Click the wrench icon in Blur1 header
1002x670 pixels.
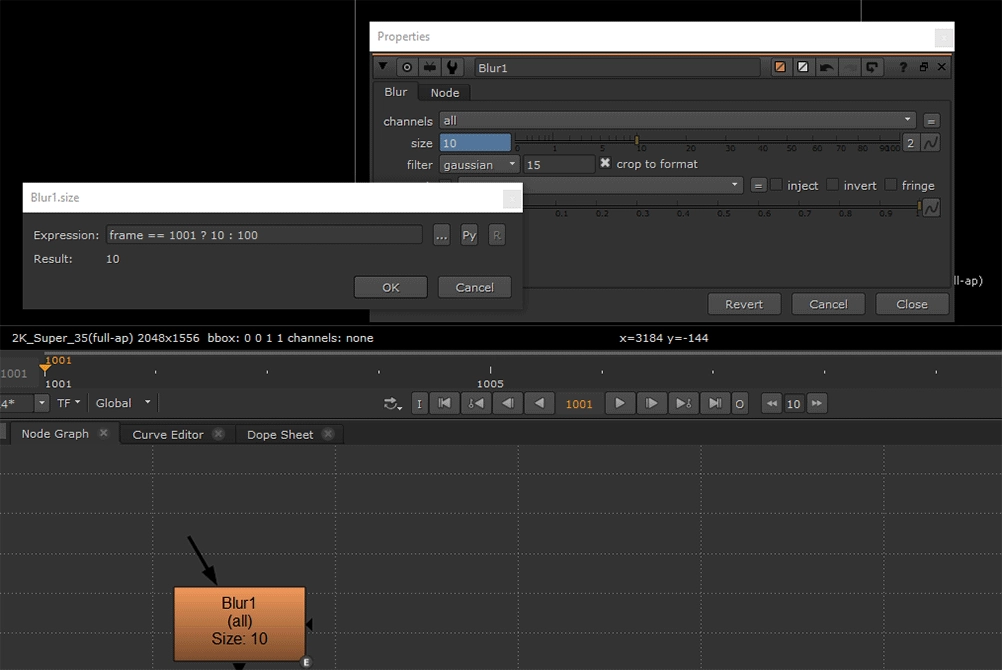[x=453, y=67]
